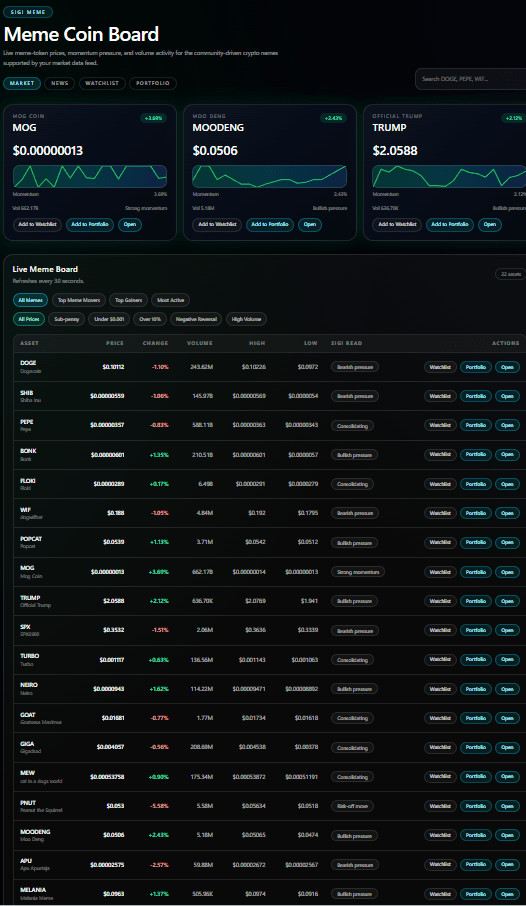Select the Top Meme Movers filter
526x906 pixels.
coord(79,300)
